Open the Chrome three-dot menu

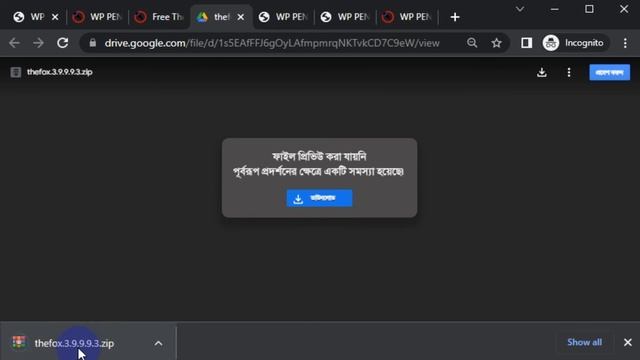(x=625, y=43)
